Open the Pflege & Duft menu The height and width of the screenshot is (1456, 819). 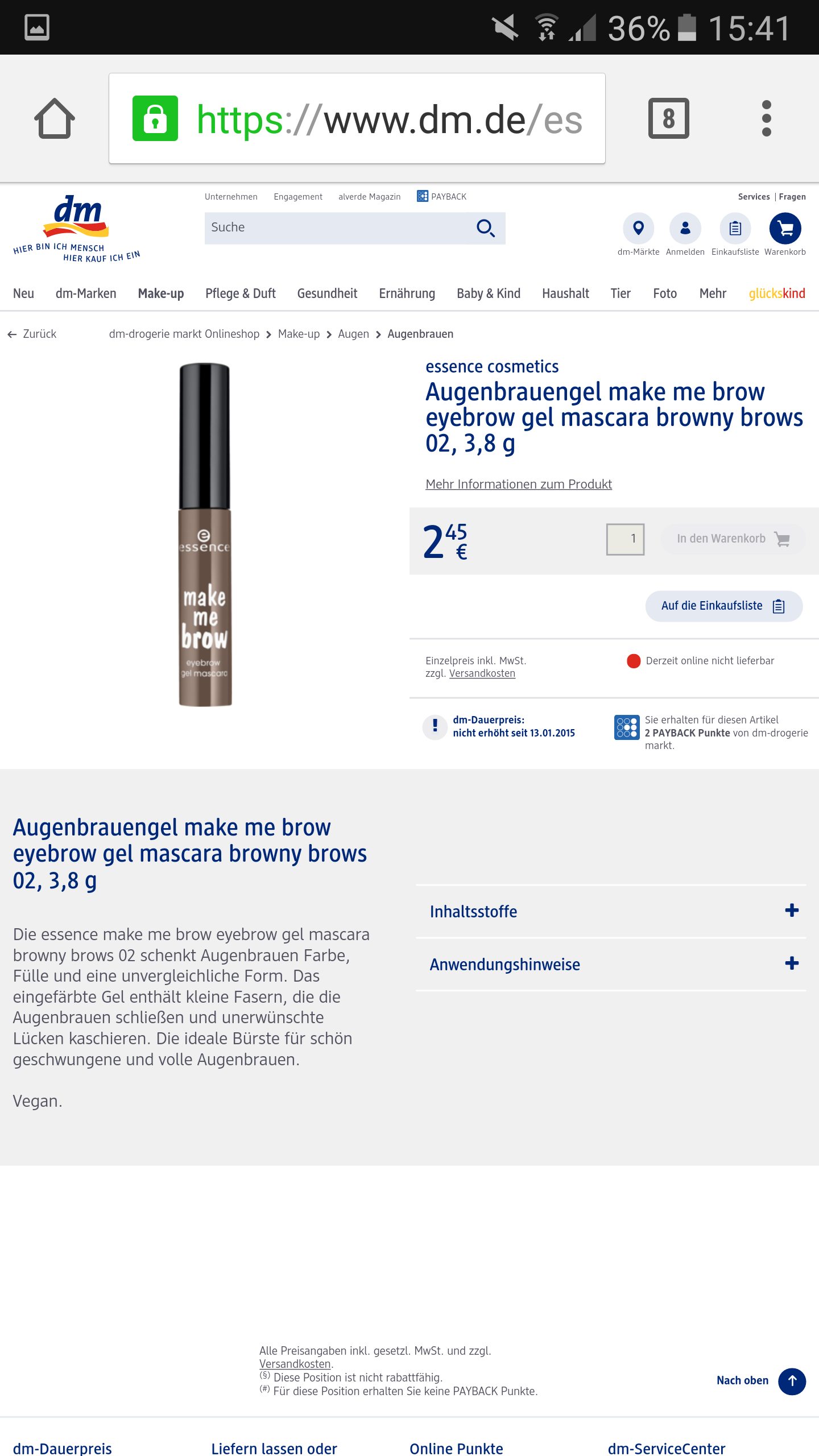[241, 293]
